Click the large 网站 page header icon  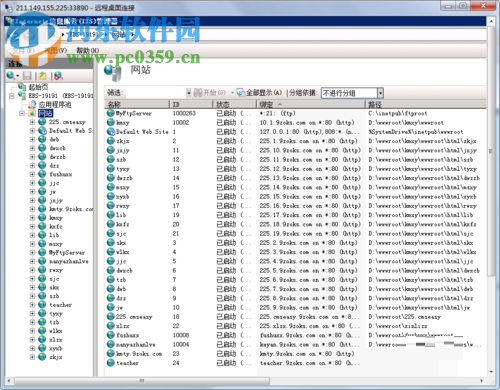point(113,73)
